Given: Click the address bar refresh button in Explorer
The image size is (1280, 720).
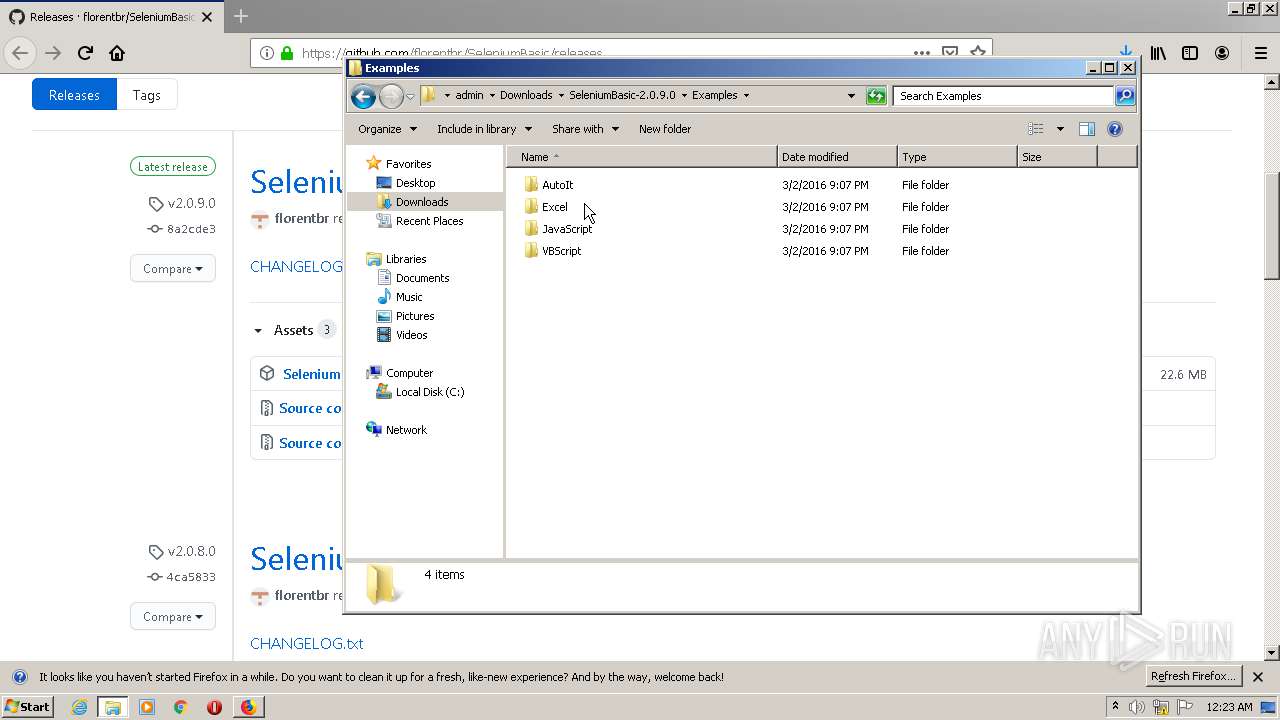Looking at the screenshot, I should (876, 96).
